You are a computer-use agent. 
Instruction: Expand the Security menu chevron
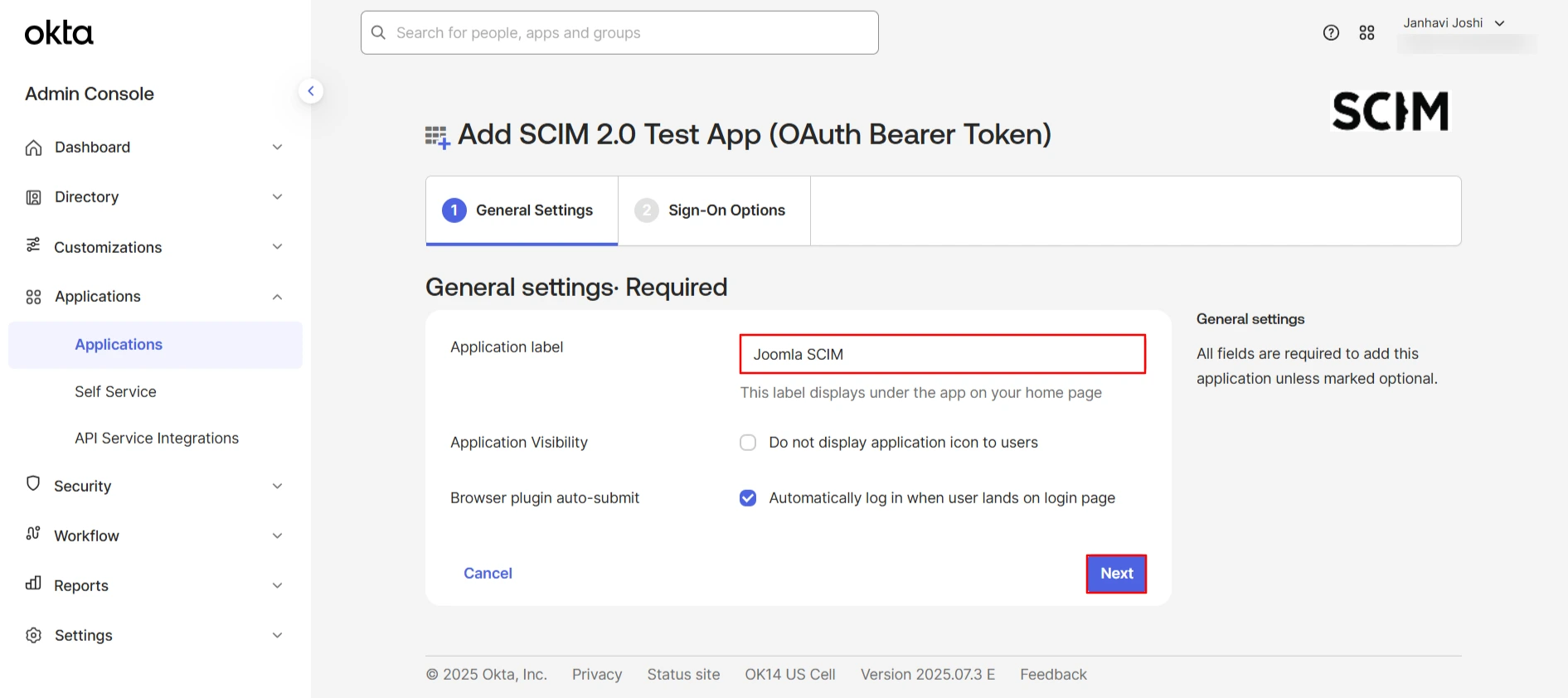(x=278, y=486)
